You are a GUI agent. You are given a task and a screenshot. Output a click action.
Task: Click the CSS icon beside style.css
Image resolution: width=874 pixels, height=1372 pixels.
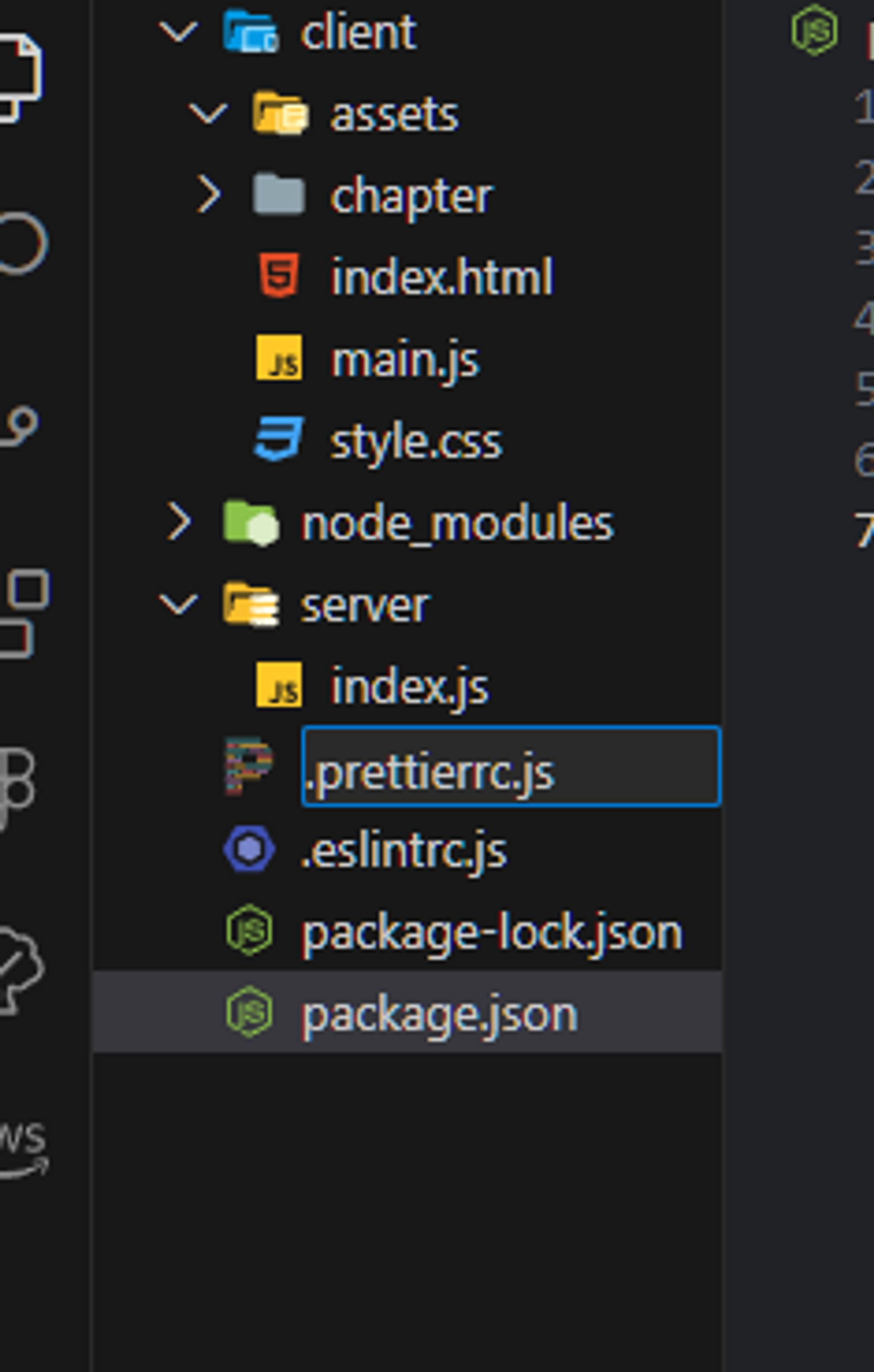click(279, 439)
